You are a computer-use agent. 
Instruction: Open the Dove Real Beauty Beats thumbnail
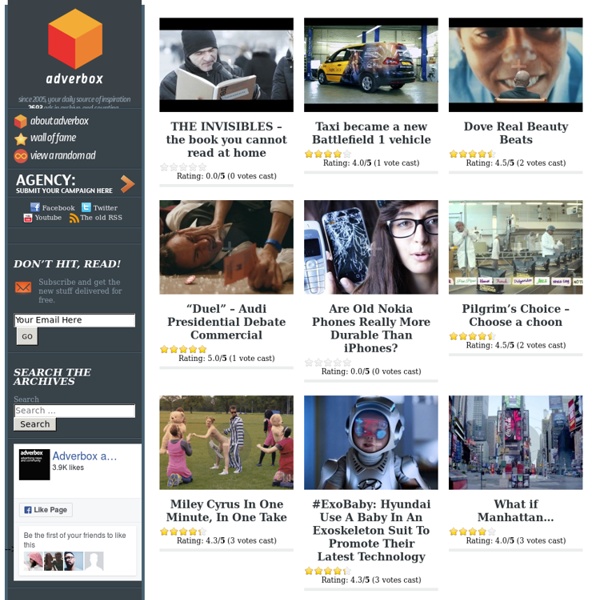point(515,65)
